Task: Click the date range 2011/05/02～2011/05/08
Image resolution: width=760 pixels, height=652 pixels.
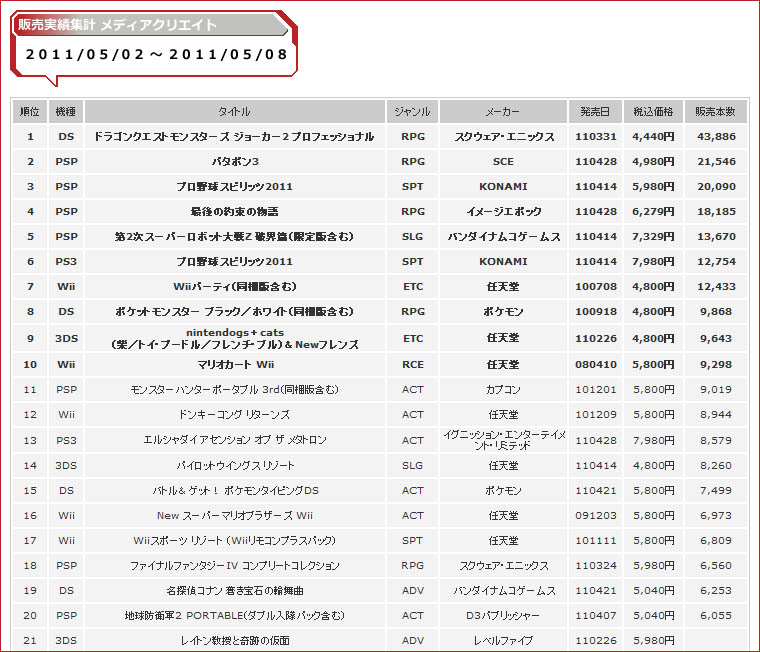Action: tap(157, 54)
